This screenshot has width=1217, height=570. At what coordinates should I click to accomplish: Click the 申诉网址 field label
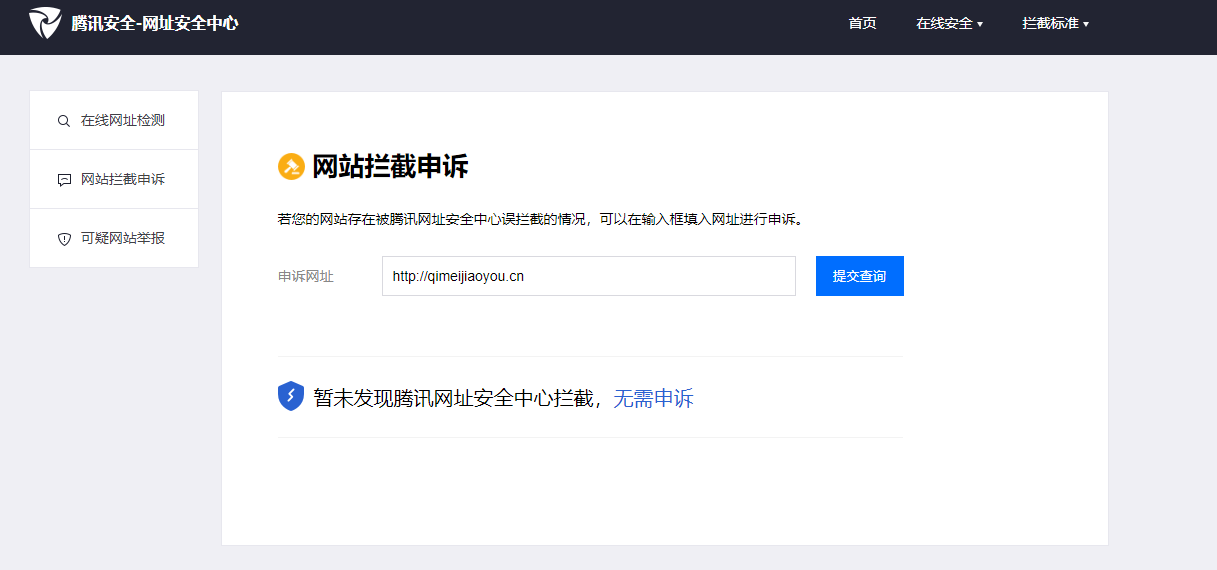pyautogui.click(x=306, y=276)
